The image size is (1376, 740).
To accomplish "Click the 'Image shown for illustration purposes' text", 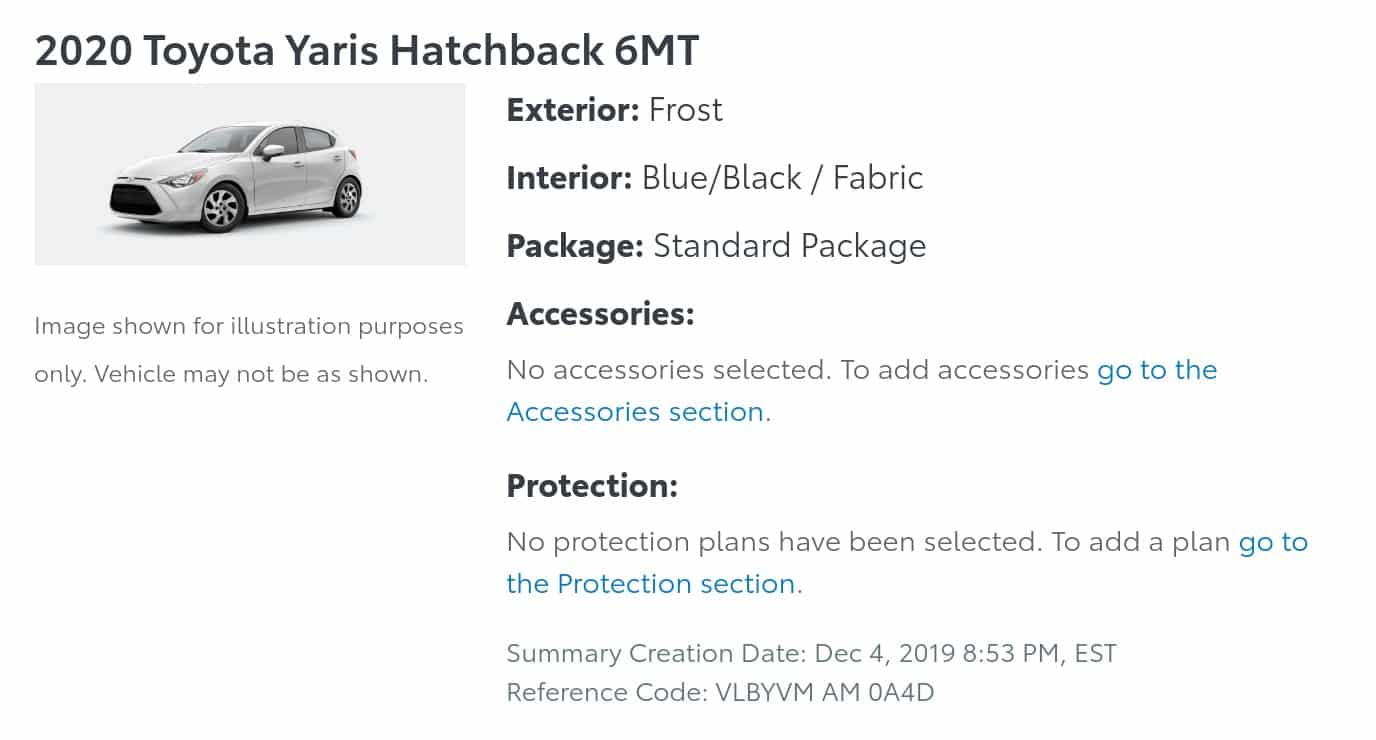I will pos(249,326).
